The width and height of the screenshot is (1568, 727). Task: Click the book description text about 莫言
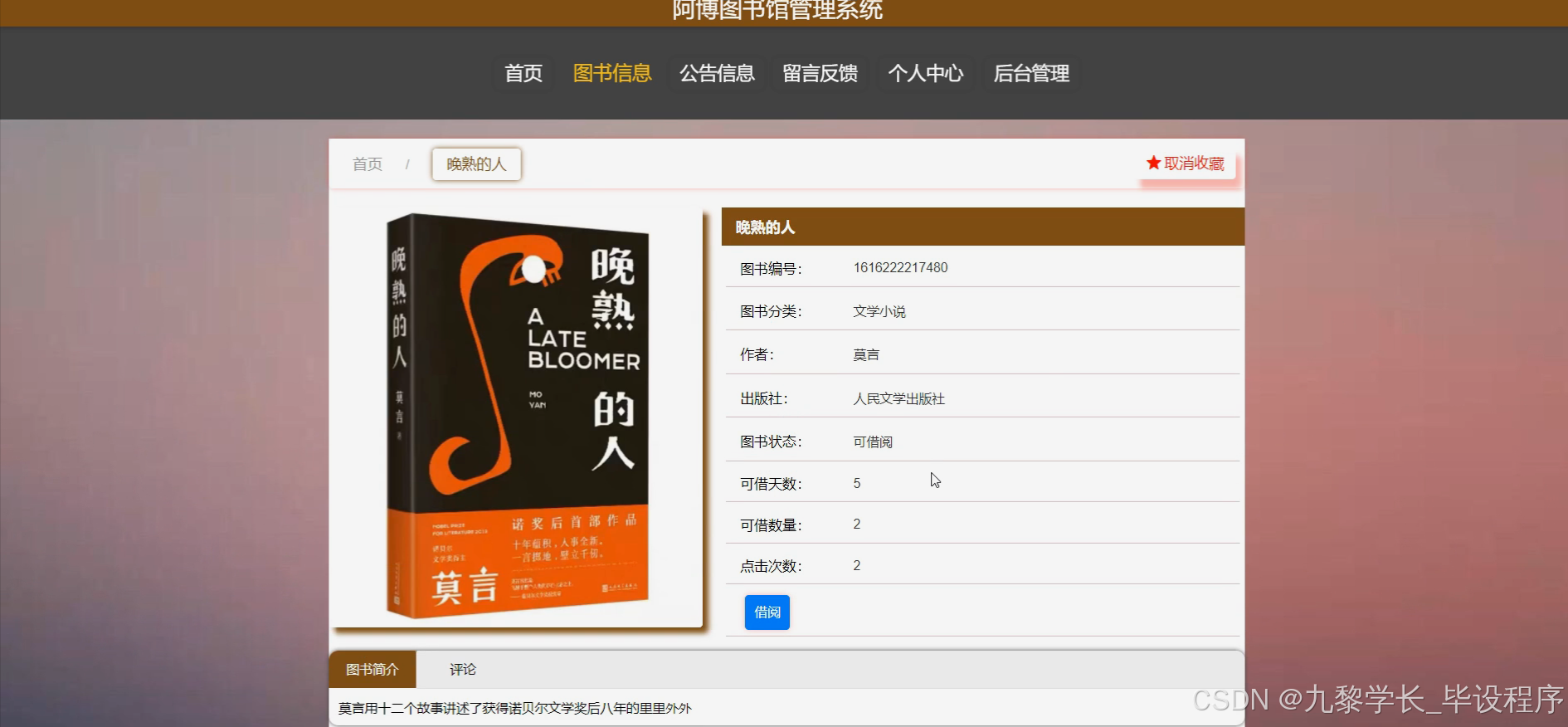514,708
